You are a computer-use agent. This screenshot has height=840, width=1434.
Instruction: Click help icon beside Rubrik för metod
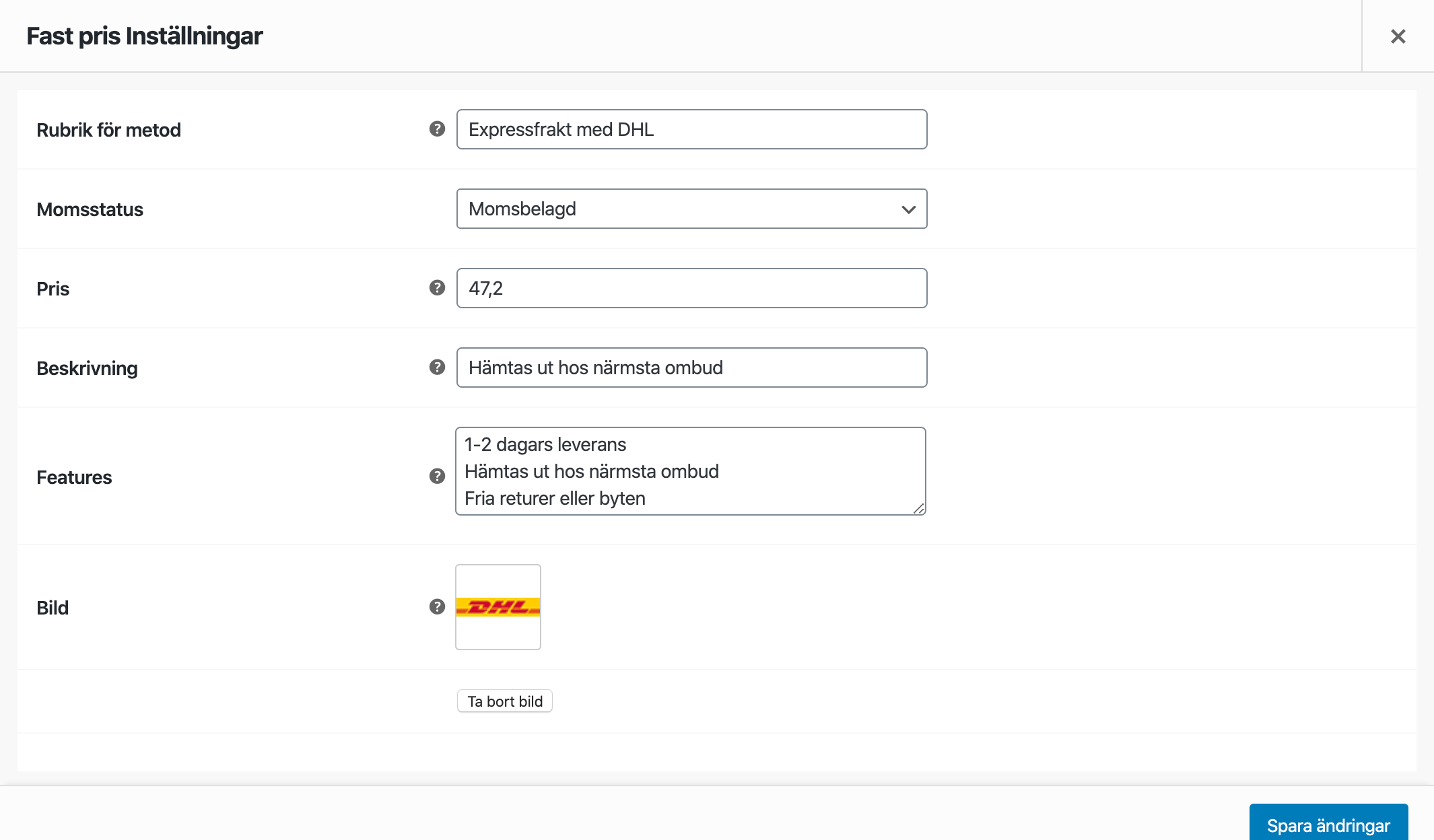(437, 129)
